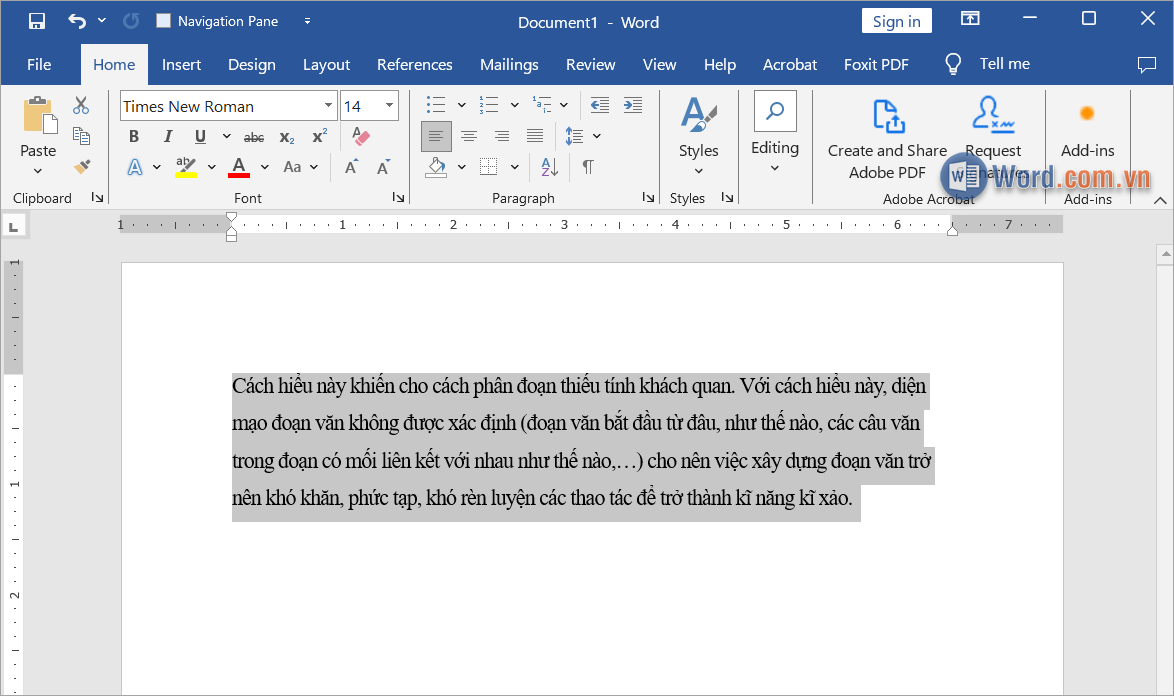Open the File menu tab
1174x696 pixels.
click(x=39, y=64)
